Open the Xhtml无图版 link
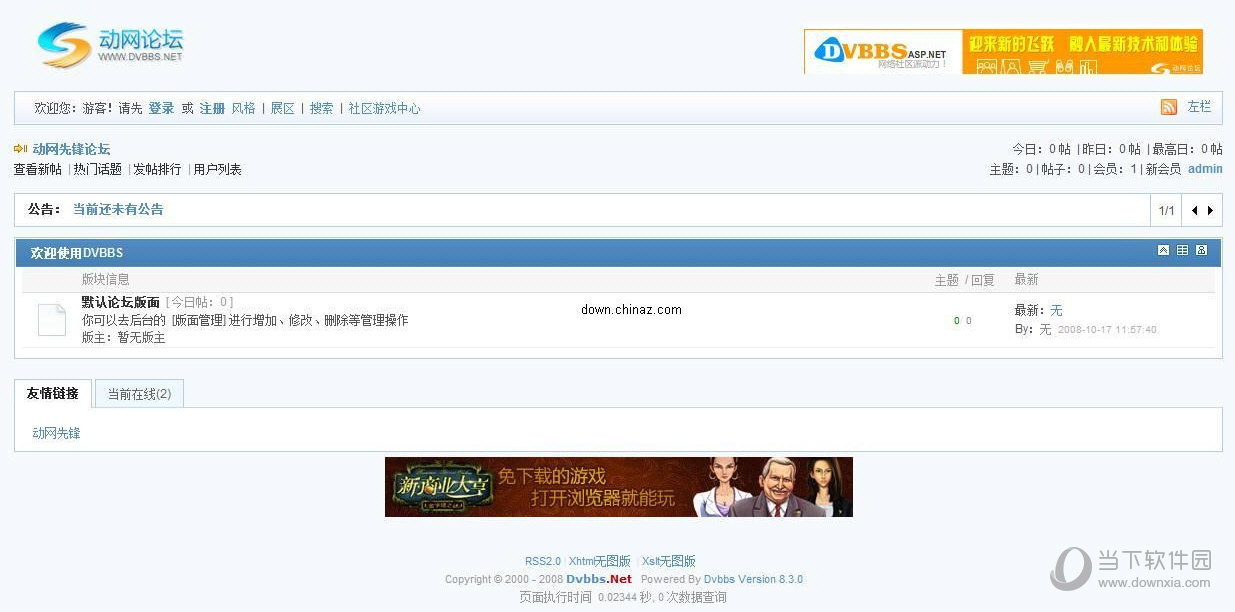The width and height of the screenshot is (1235, 612). click(x=600, y=561)
